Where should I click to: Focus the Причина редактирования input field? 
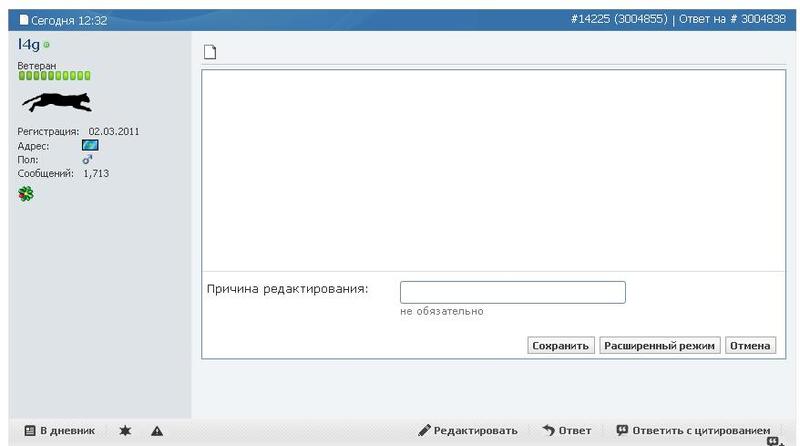point(512,292)
